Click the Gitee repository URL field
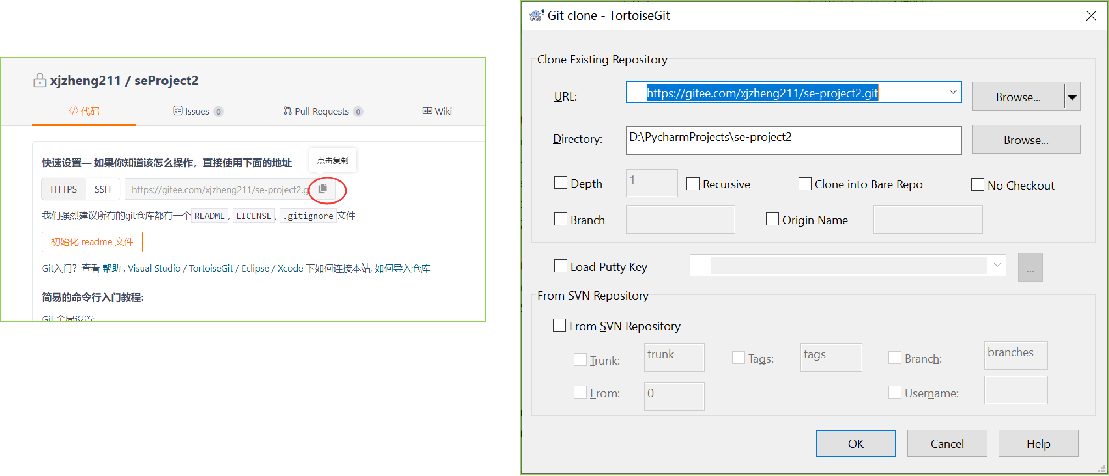The width and height of the screenshot is (1109, 476). pos(218,190)
